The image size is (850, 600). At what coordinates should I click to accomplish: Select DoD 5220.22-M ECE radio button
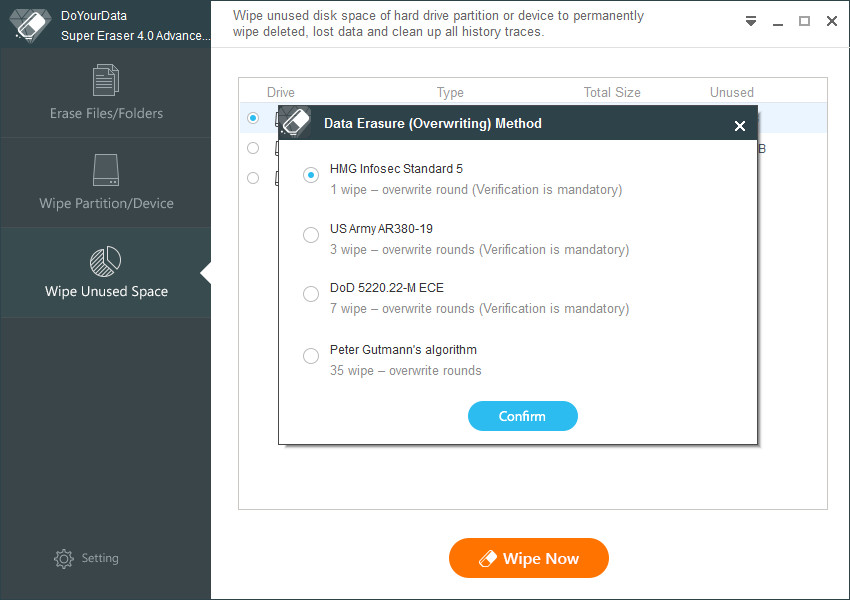(311, 294)
